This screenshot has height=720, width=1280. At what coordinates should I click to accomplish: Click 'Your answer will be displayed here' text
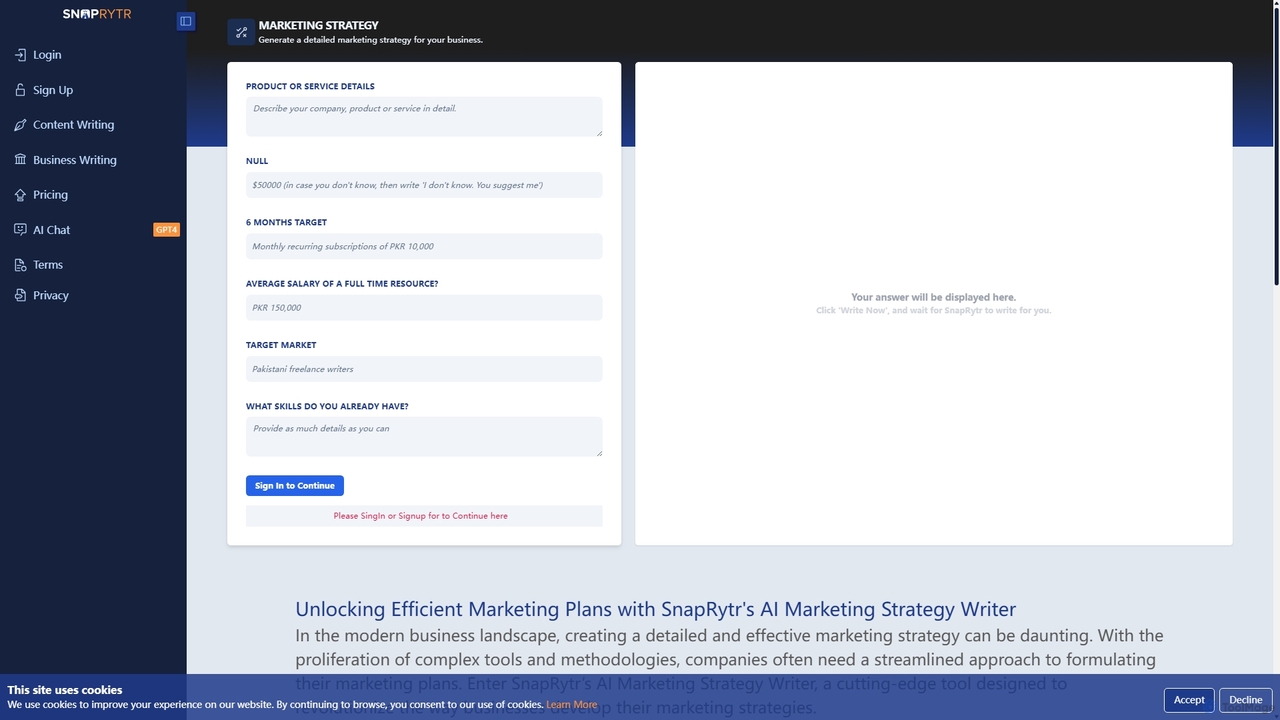pyautogui.click(x=933, y=297)
